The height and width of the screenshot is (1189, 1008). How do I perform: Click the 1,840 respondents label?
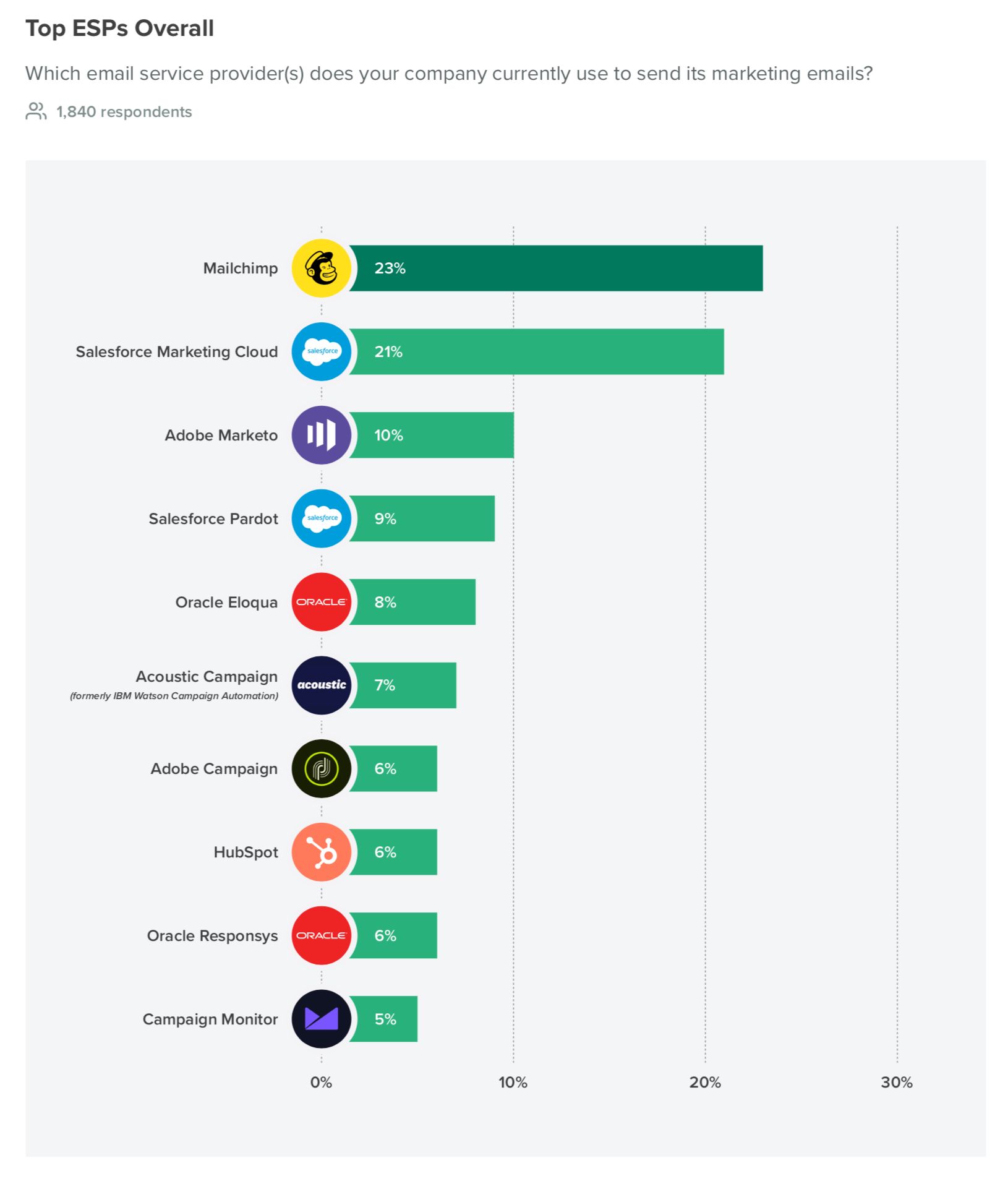point(124,112)
